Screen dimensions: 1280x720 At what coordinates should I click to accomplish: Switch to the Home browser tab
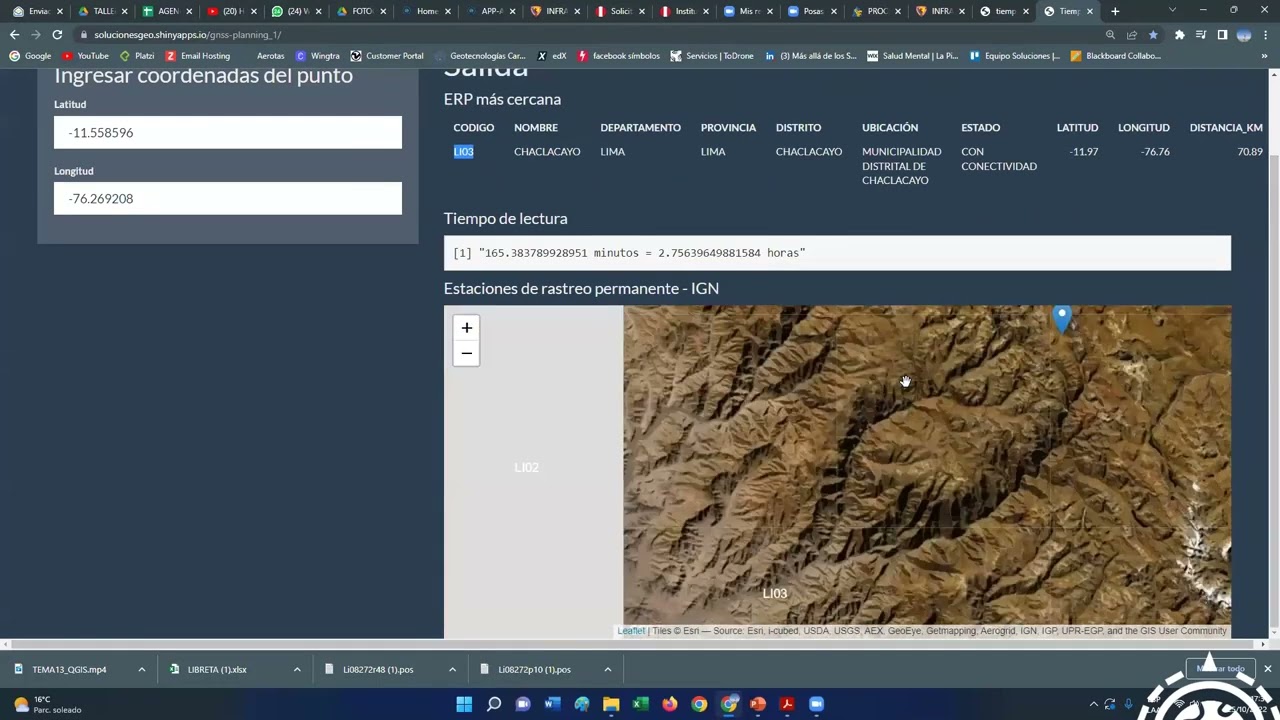pos(426,11)
